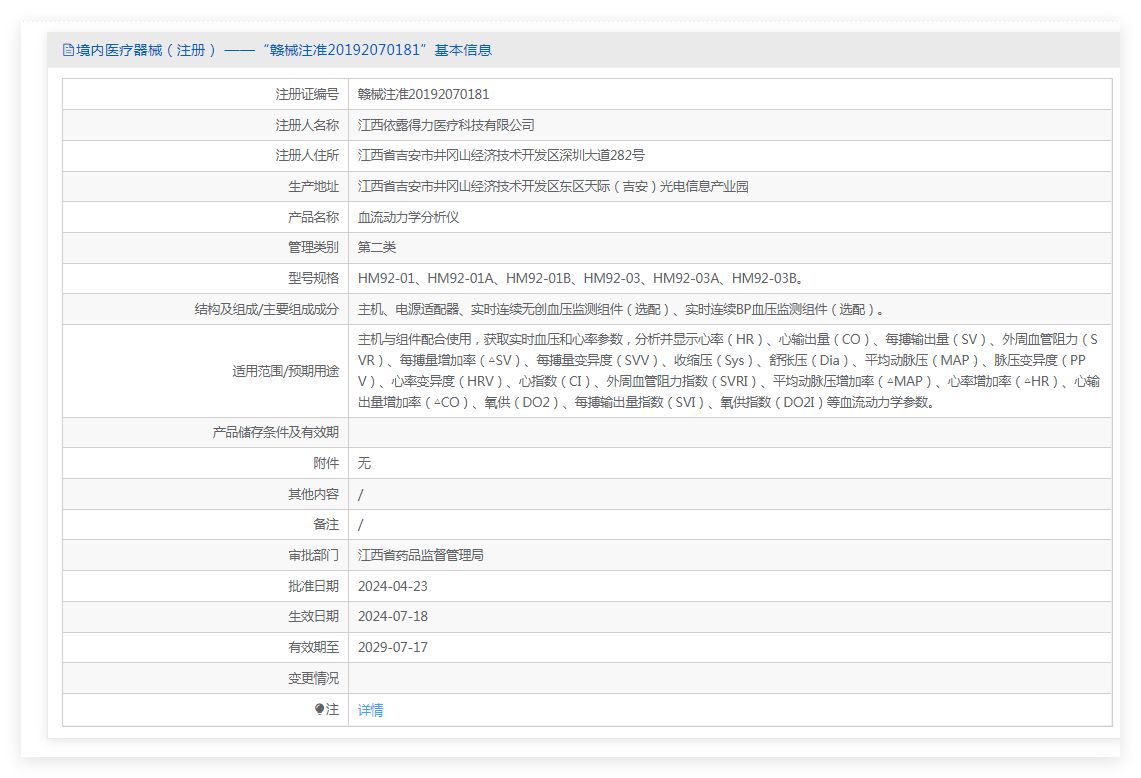Click registrant name 江西依露得力医疗科技有限公司
The height and width of the screenshot is (778, 1141).
pyautogui.click(x=446, y=125)
